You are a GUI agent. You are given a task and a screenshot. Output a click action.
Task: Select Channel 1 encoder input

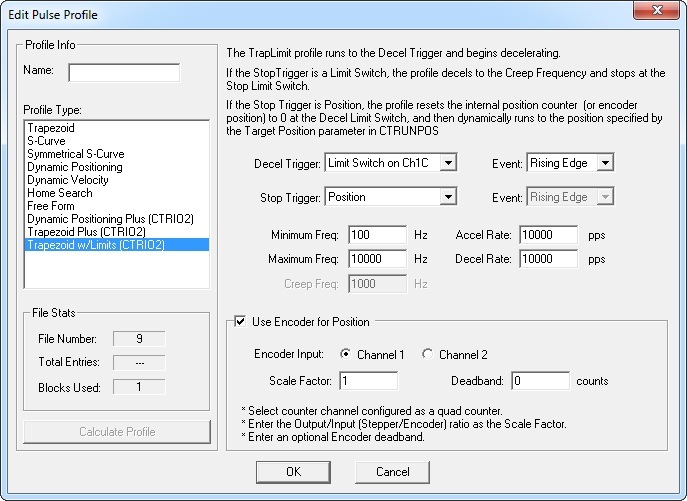click(345, 354)
